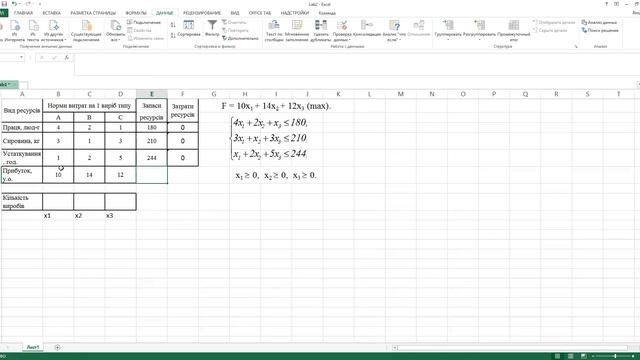Open the РЕЦЕНЗИРОВАНИЕ ribbon tab

coord(202,13)
